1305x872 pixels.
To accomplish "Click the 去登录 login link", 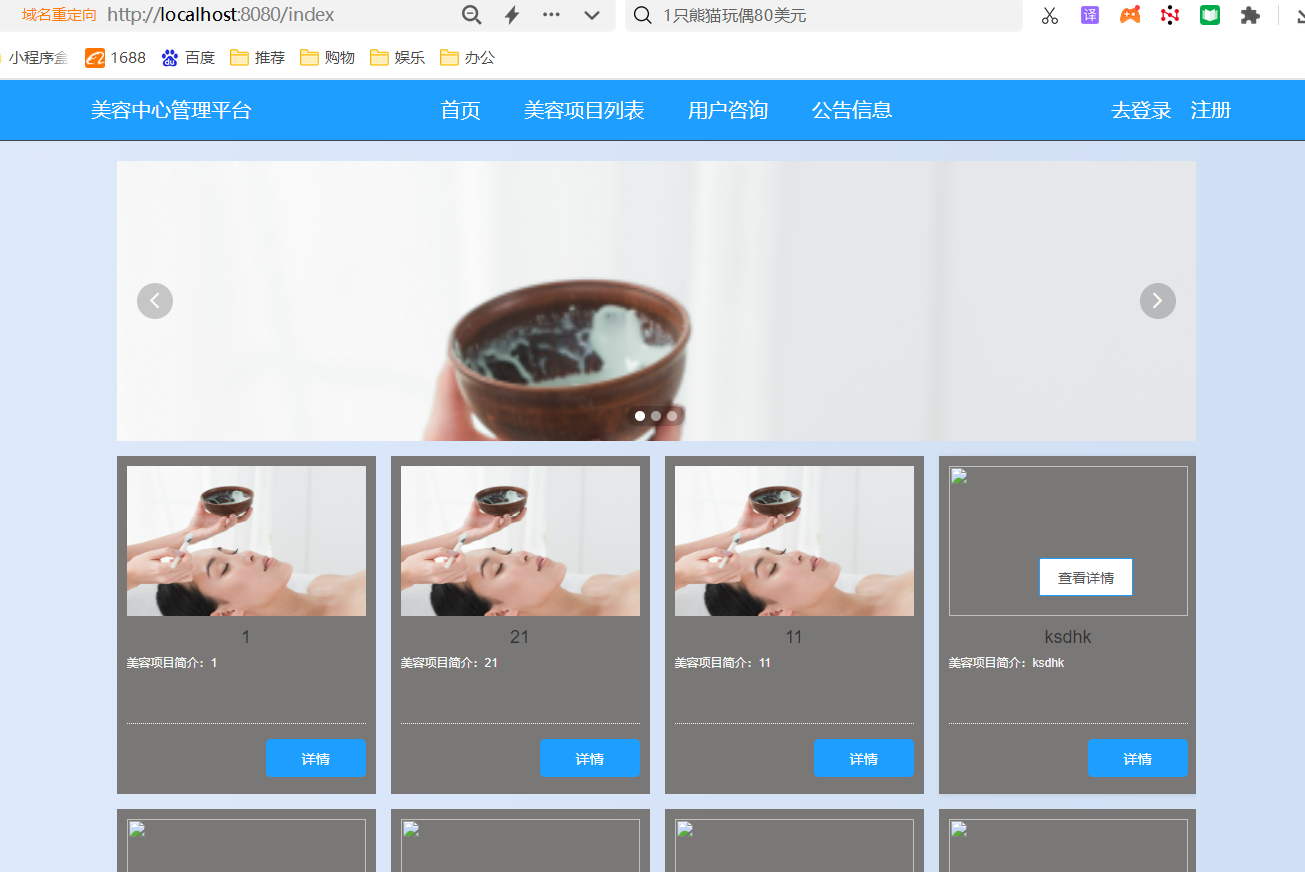I will pyautogui.click(x=1141, y=110).
